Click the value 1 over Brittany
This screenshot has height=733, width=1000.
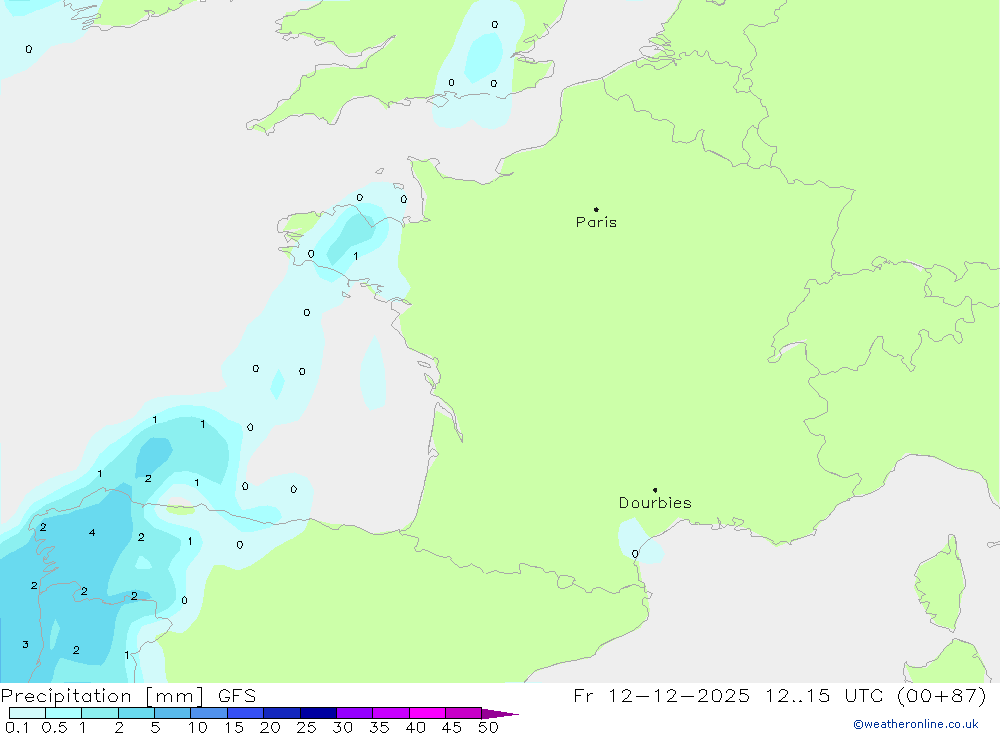tap(355, 256)
